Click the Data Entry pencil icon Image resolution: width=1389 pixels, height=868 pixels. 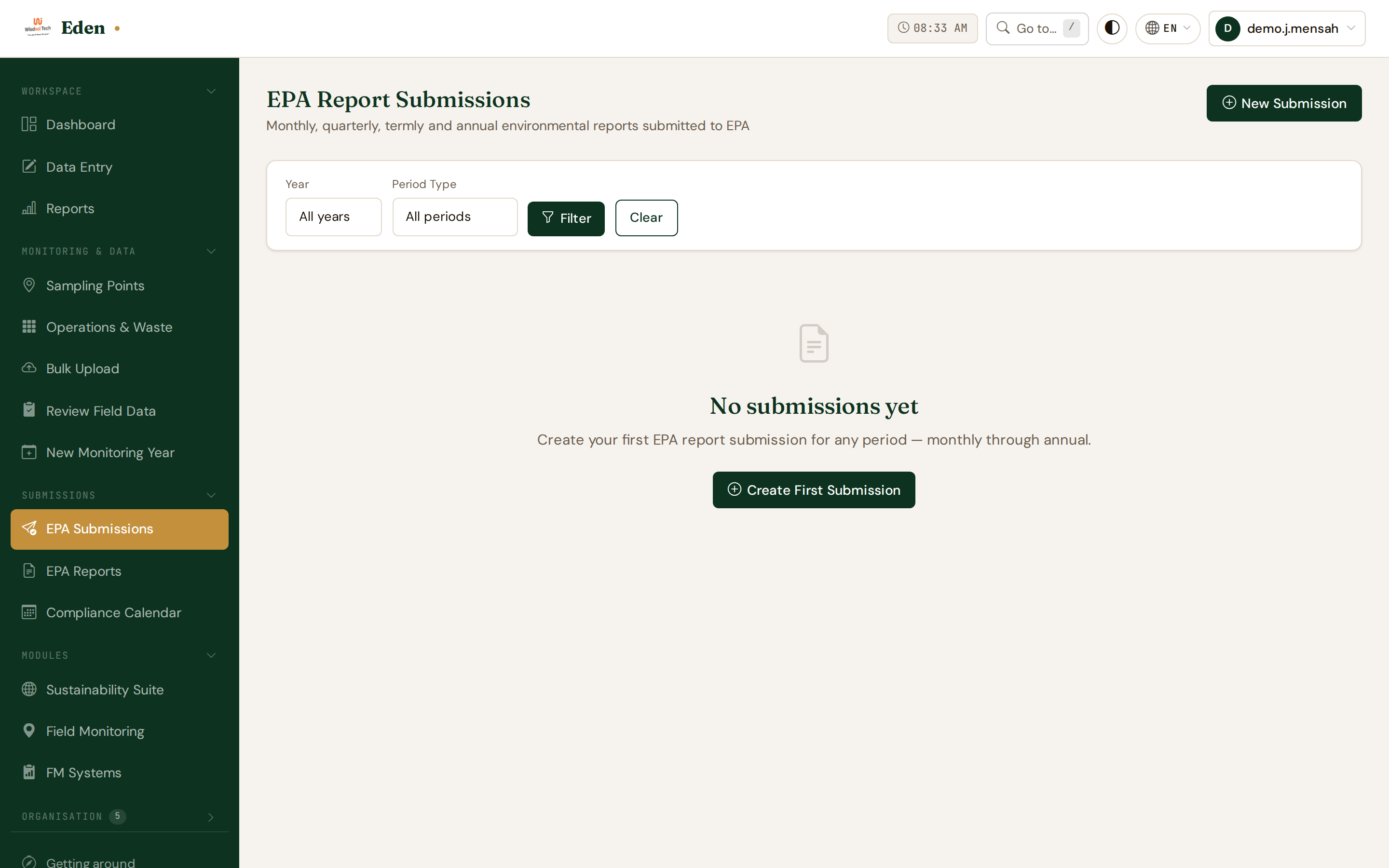tap(29, 166)
